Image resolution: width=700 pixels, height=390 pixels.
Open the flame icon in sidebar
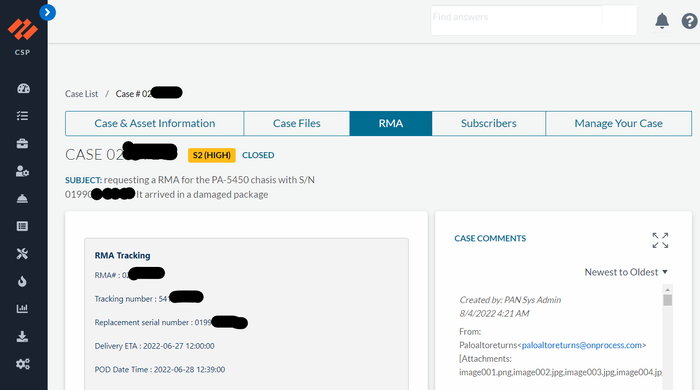click(22, 282)
